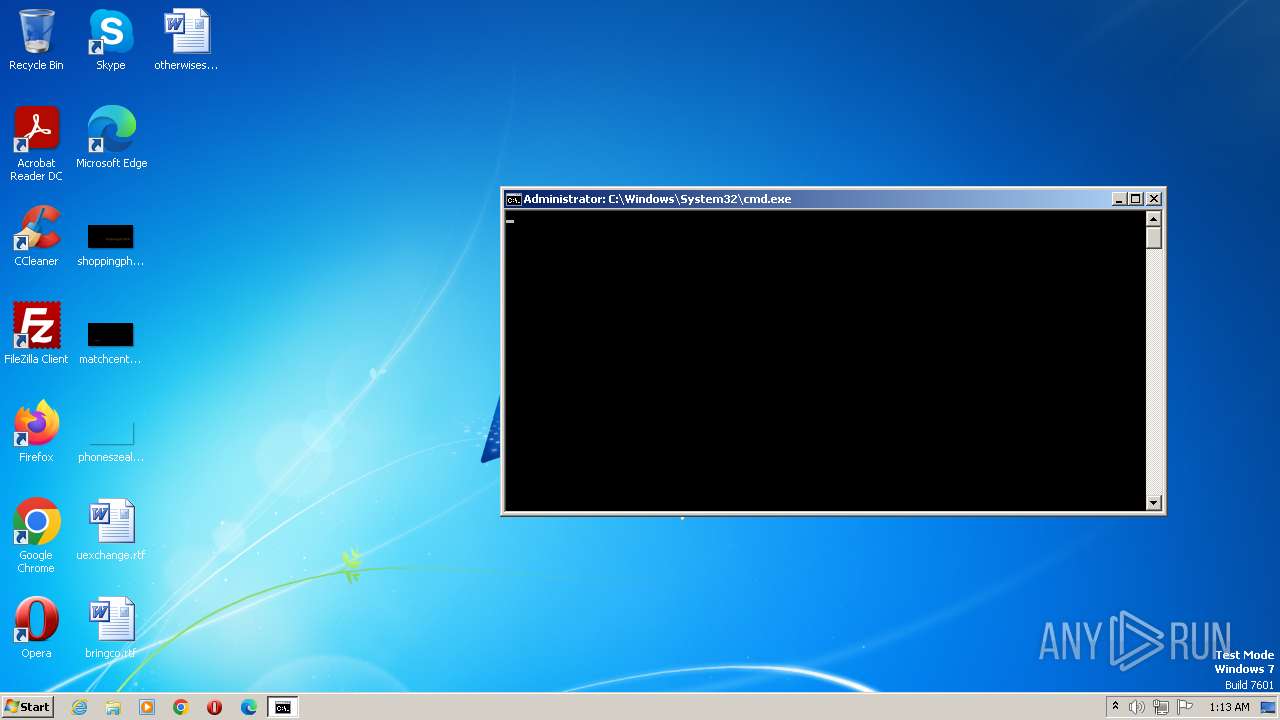Close the cmd.exe window

pos(1154,199)
